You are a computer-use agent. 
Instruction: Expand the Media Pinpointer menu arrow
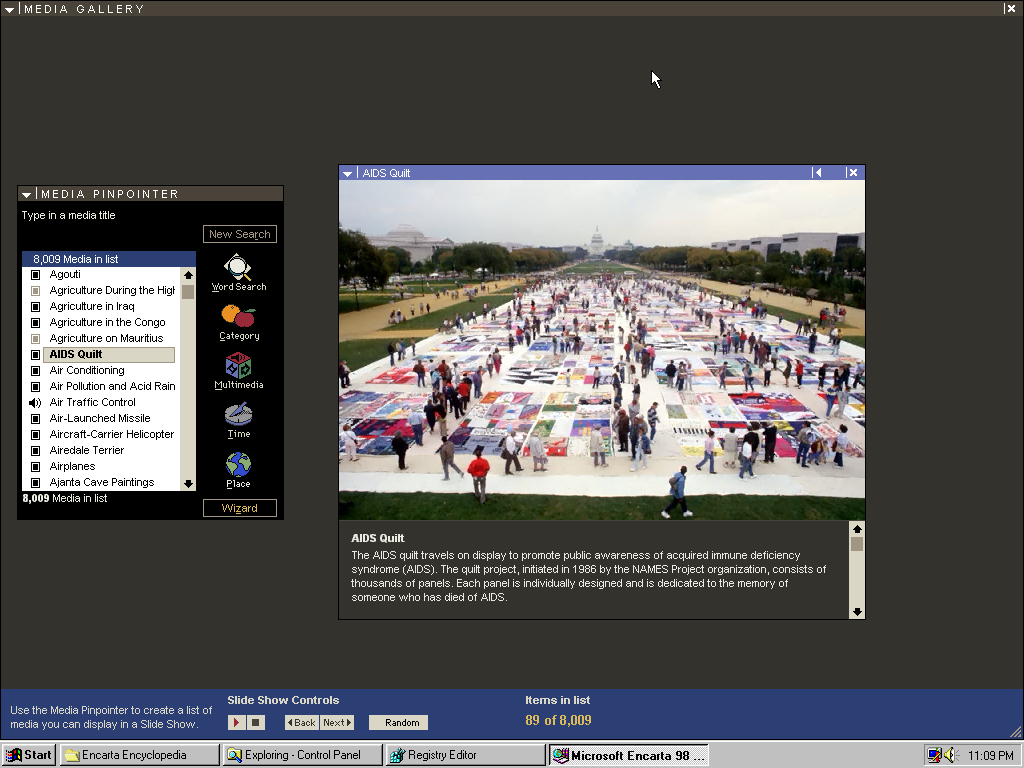27,194
